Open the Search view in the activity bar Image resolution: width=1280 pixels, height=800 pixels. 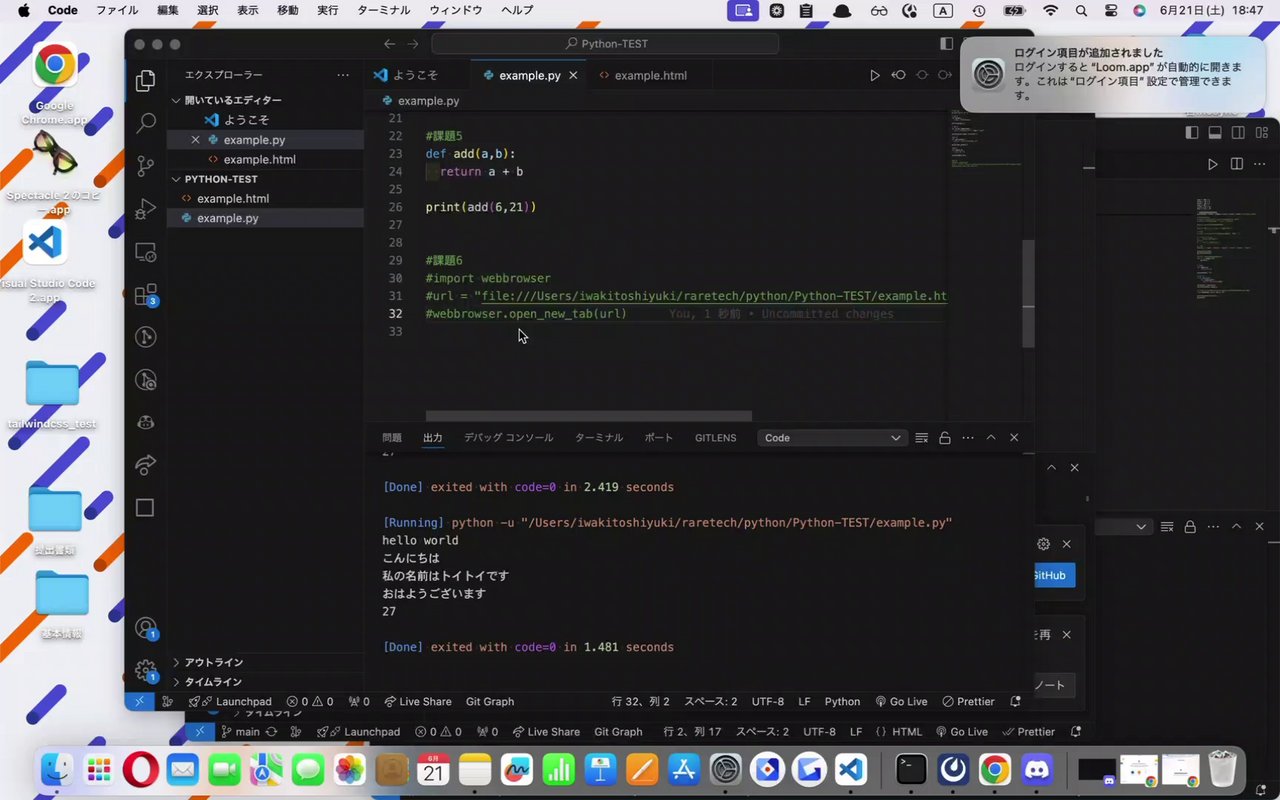(146, 123)
